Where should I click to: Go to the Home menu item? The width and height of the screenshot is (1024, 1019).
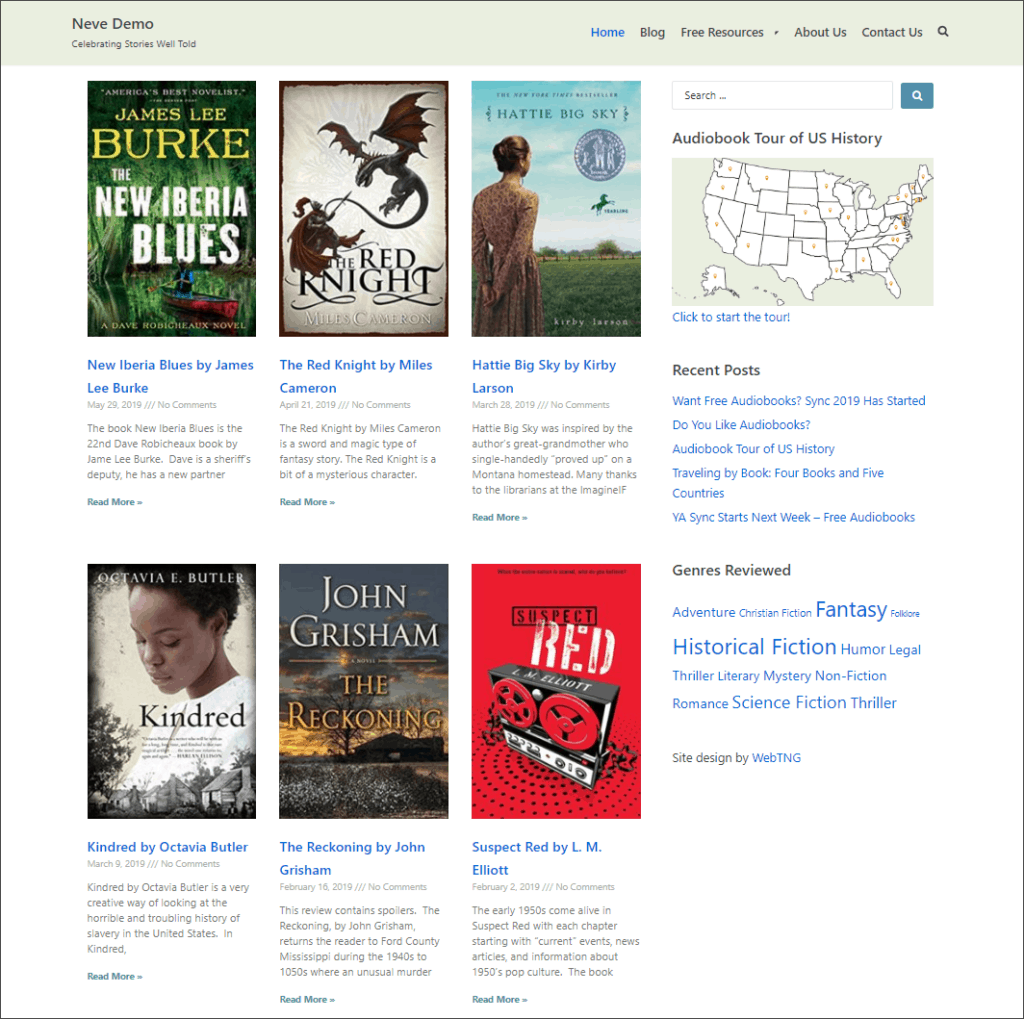tap(607, 32)
